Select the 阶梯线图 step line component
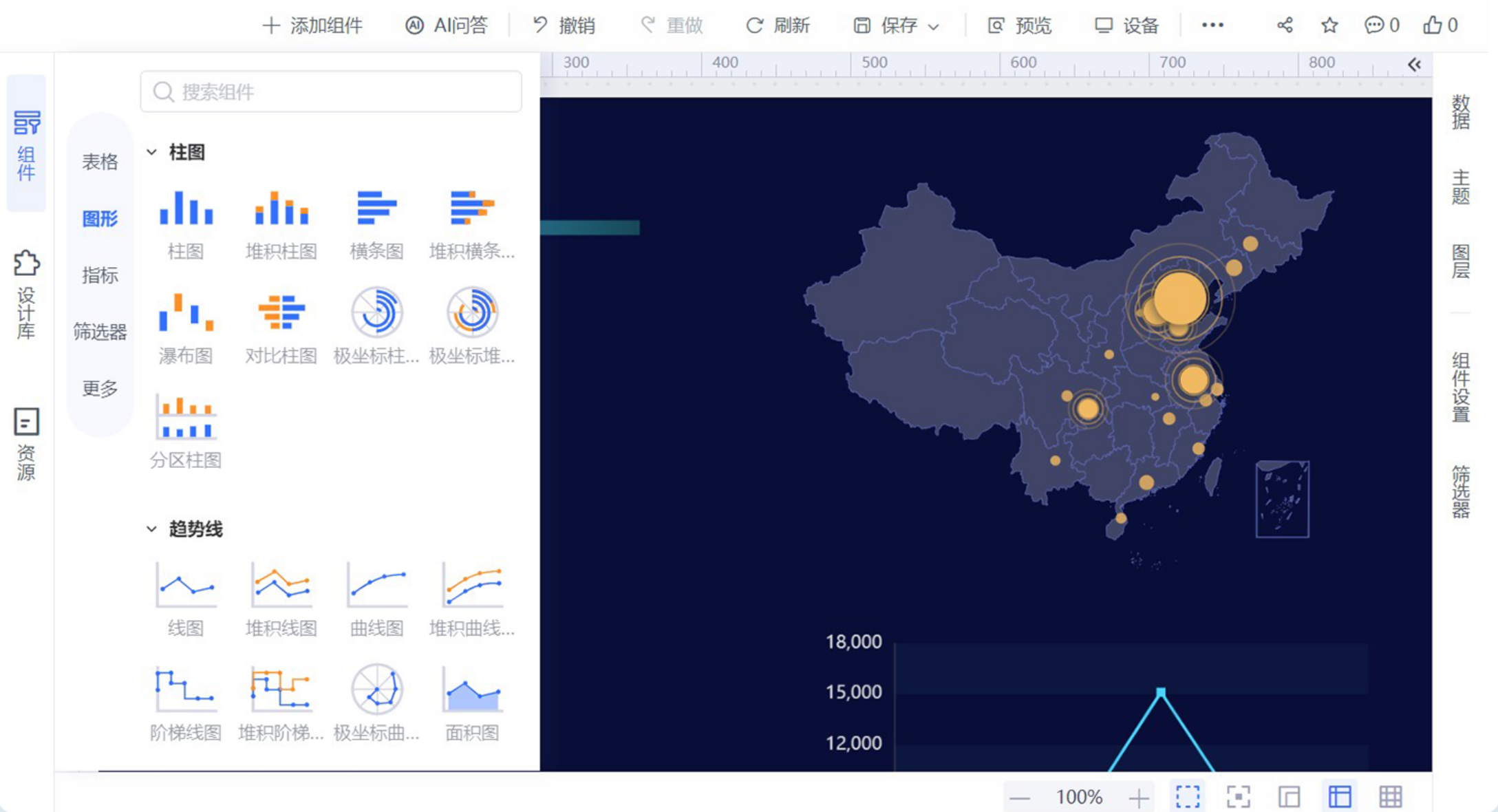 coord(186,704)
